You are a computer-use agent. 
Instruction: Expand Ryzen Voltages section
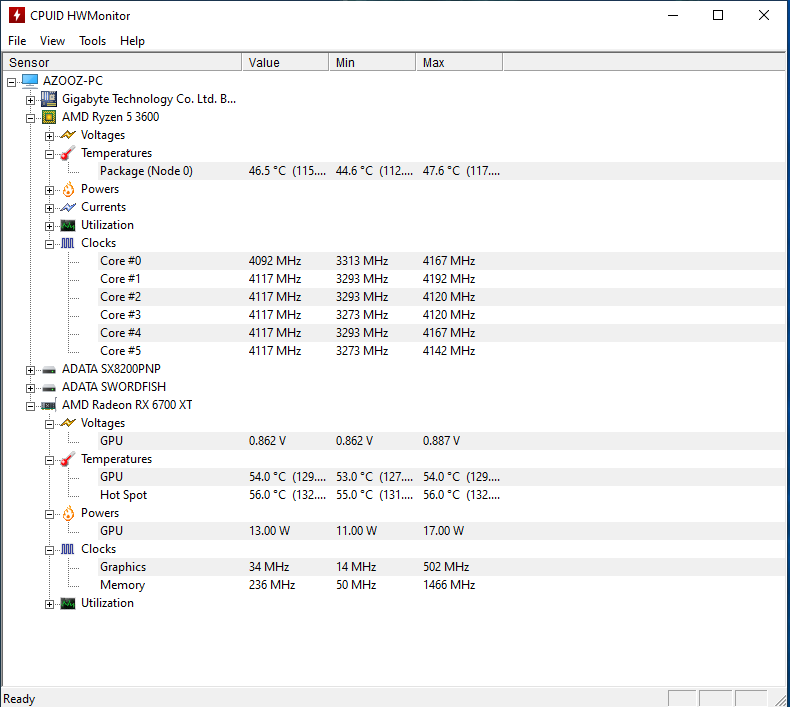click(x=49, y=136)
